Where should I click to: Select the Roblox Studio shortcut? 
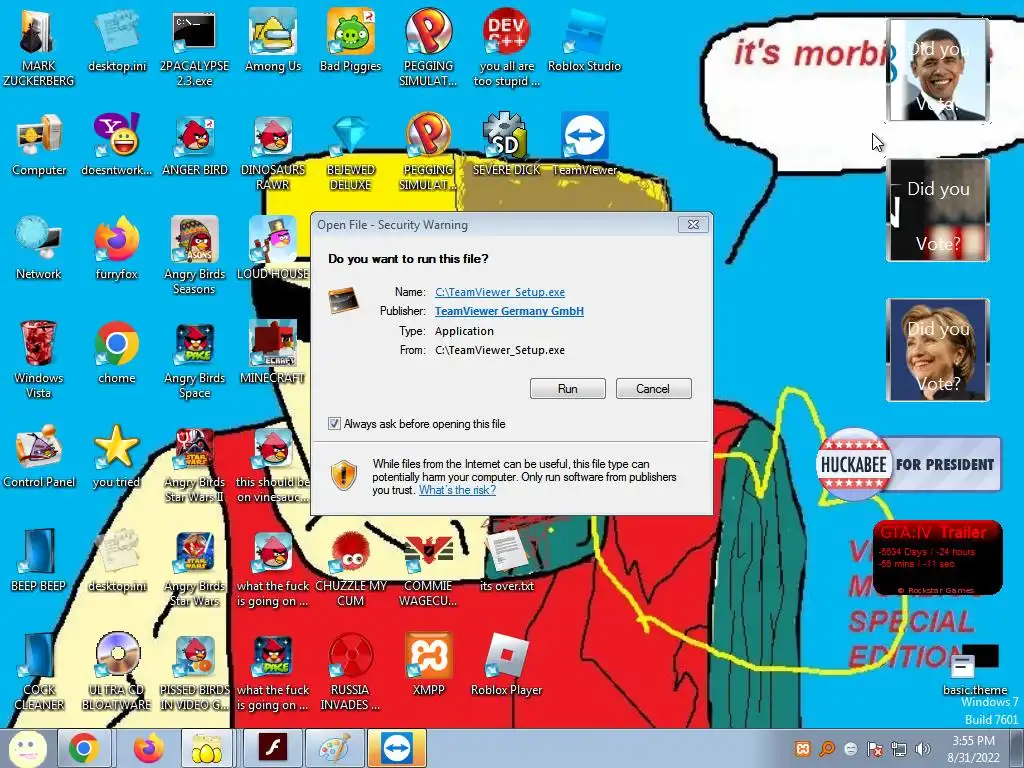(x=584, y=40)
